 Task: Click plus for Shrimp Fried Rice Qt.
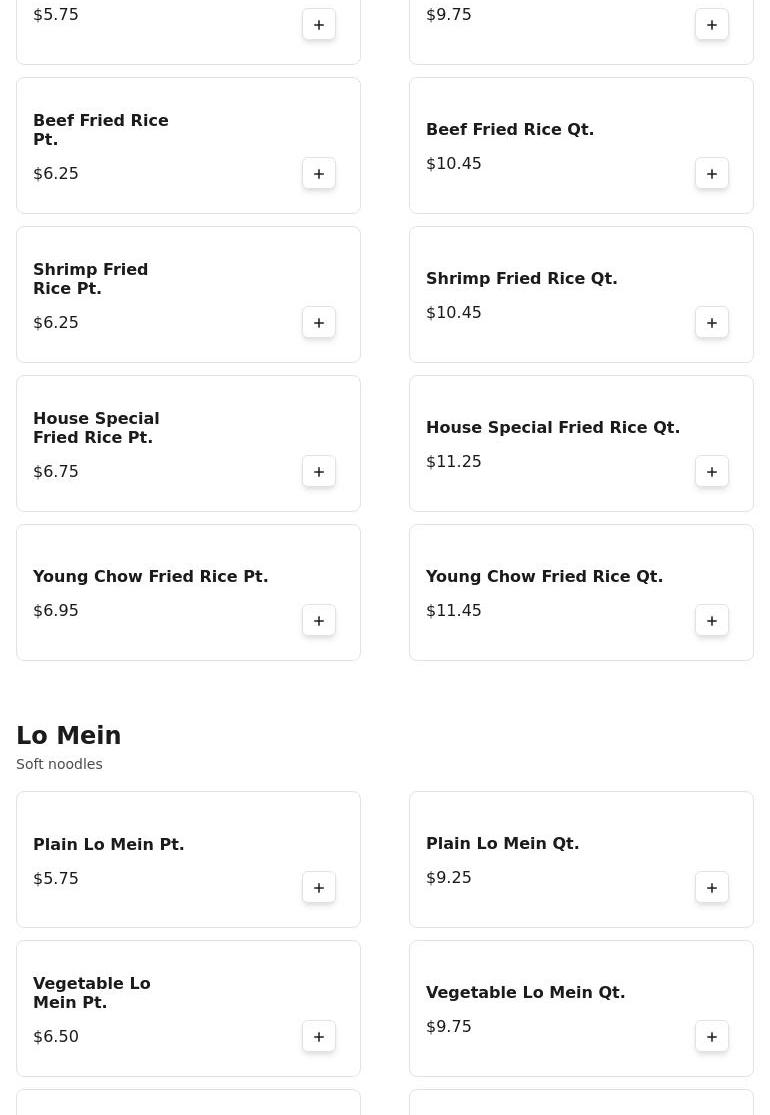click(712, 323)
